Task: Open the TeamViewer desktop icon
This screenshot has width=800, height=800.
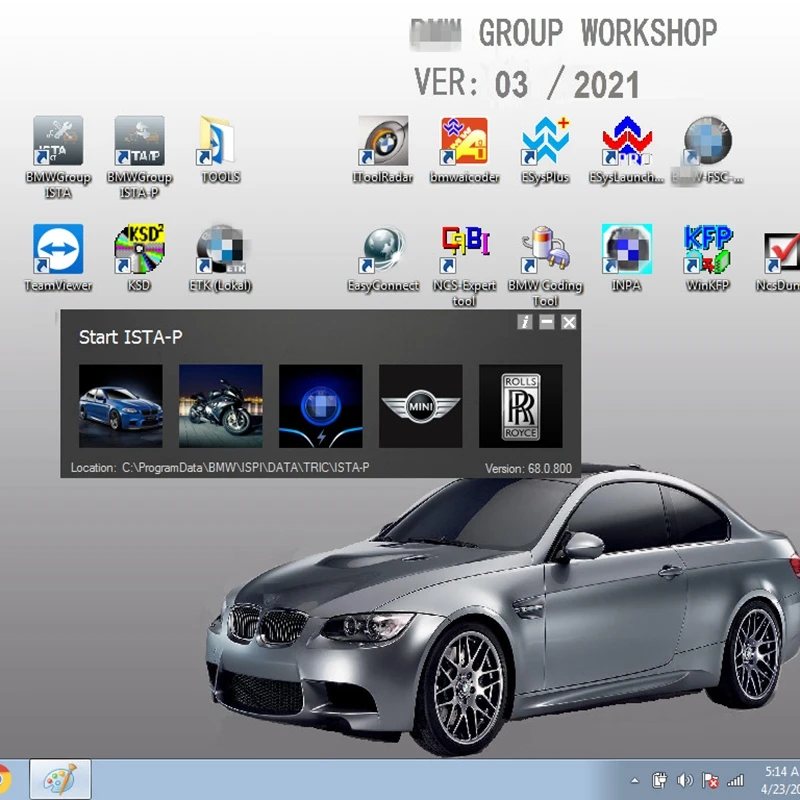Action: click(58, 250)
